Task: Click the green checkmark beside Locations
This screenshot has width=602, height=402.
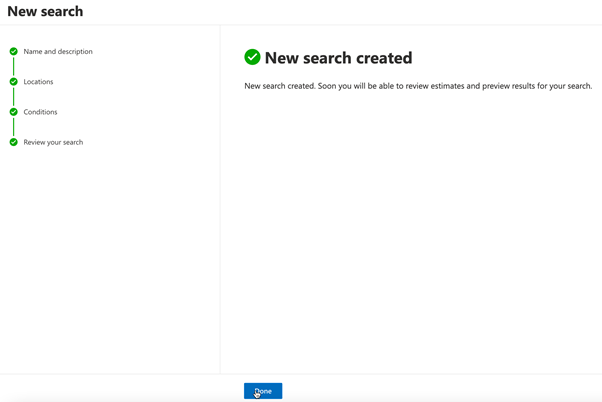Action: coord(14,82)
